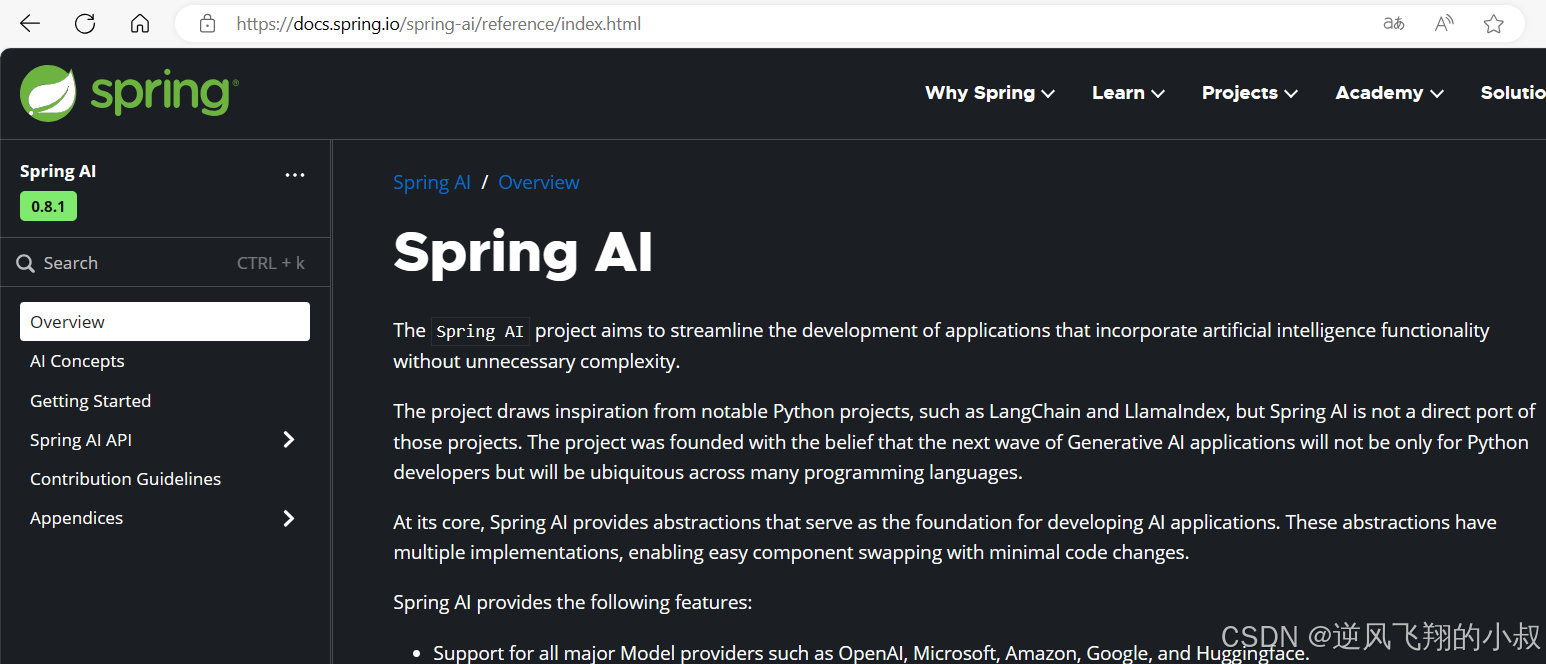1546x664 pixels.
Task: Open the Solutions menu in the header
Action: click(x=1513, y=93)
